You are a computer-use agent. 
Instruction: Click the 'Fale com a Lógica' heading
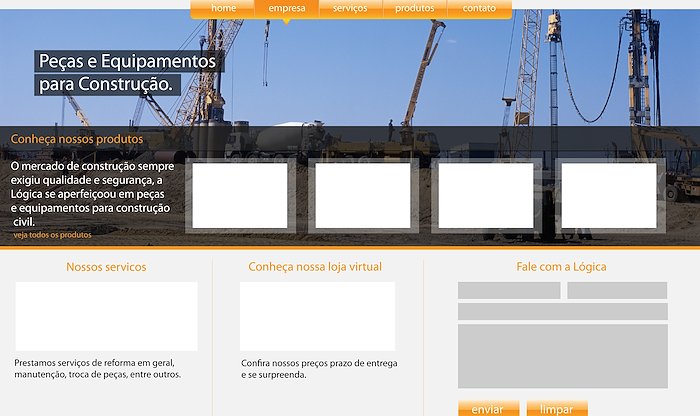(x=561, y=267)
